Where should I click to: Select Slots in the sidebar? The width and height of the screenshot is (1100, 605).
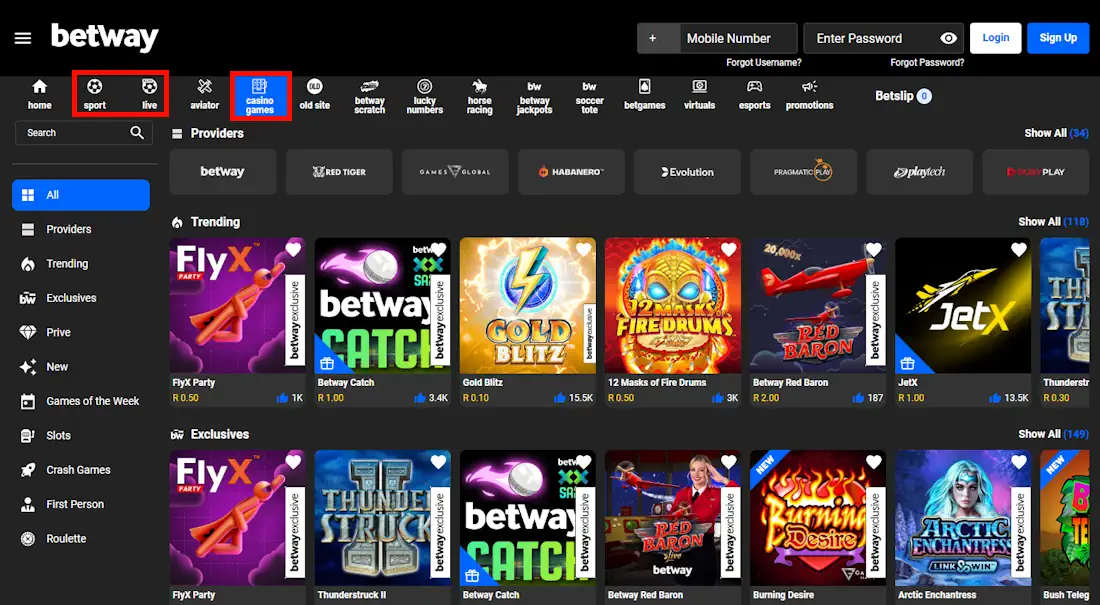60,435
